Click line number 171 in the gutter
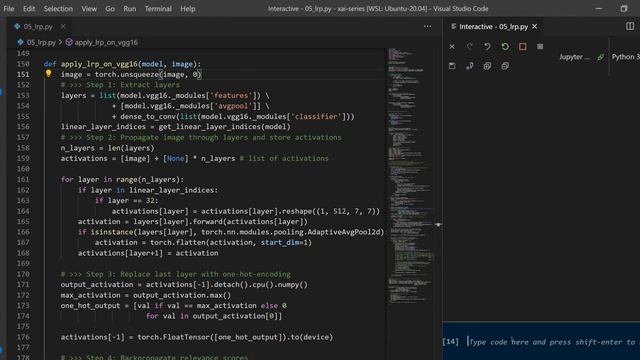Viewport: 640px width, 360px height. click(x=23, y=284)
